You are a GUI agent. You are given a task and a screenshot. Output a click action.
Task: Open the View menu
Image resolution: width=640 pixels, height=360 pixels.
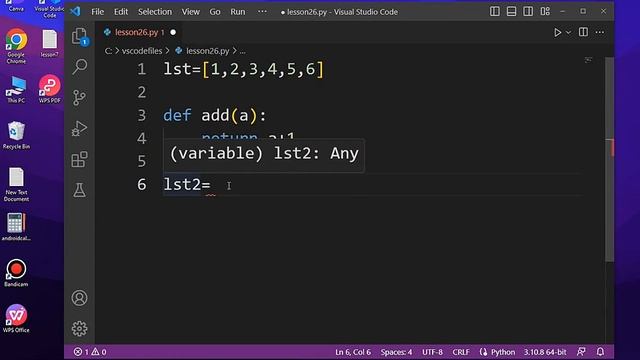pos(191,12)
